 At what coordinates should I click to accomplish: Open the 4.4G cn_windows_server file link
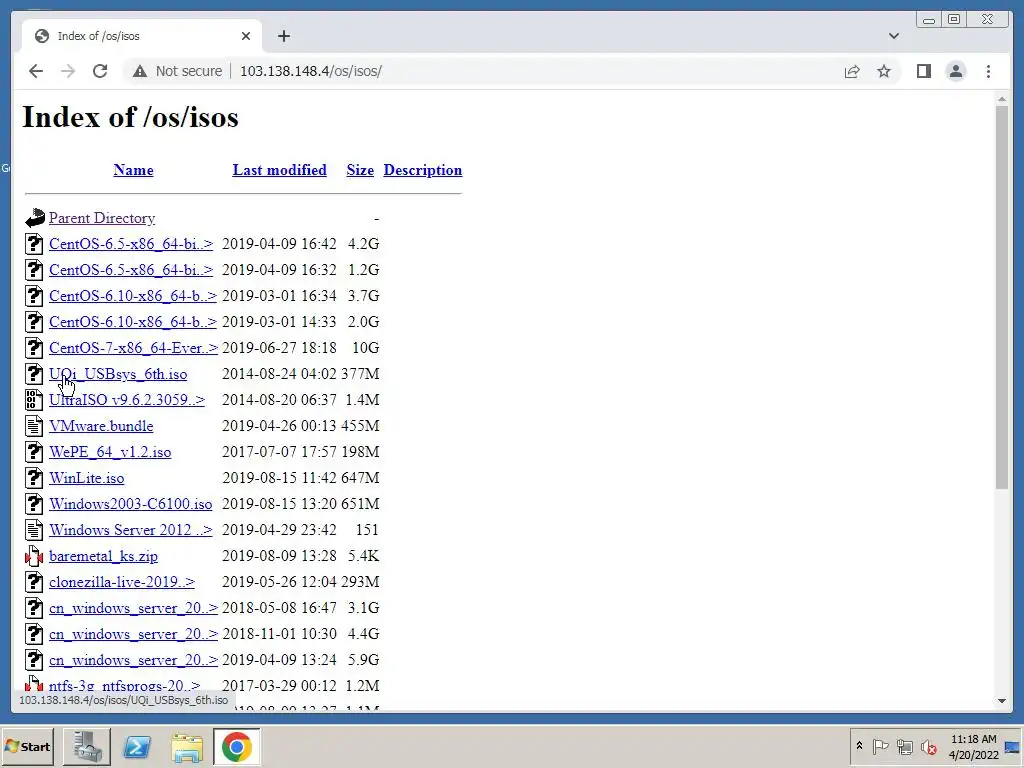(133, 634)
